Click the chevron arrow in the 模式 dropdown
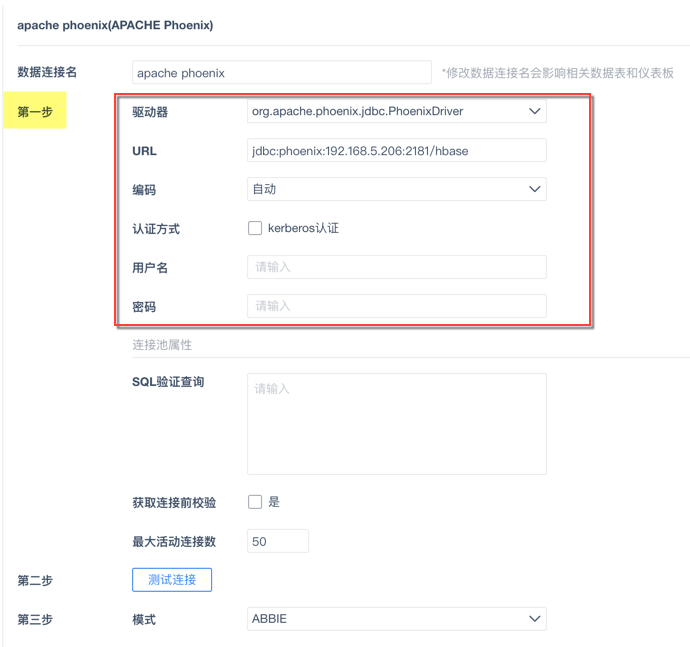This screenshot has width=690, height=647. point(534,619)
